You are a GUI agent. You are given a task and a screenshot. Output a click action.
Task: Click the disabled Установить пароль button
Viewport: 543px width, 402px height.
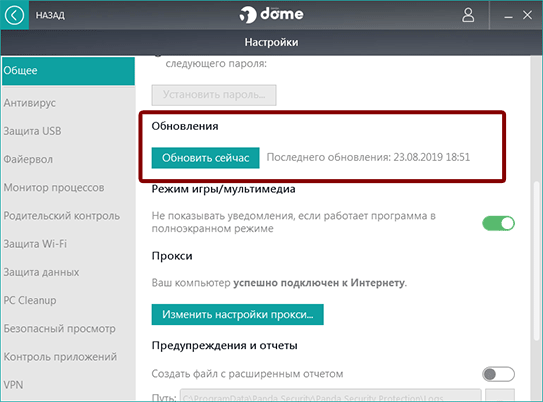point(214,95)
